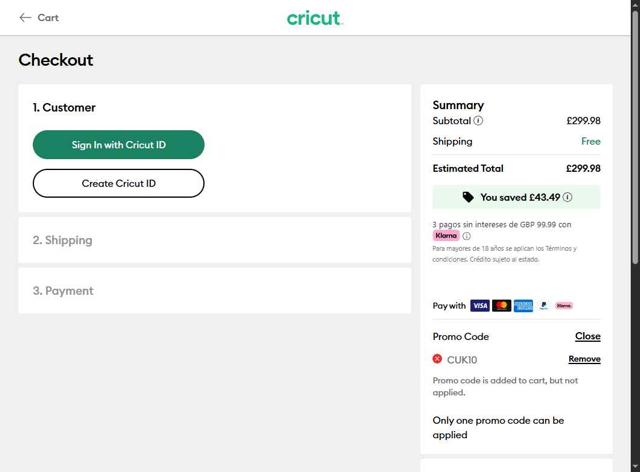Click the Mastercard payment icon
This screenshot has width=640, height=472.
(x=502, y=306)
